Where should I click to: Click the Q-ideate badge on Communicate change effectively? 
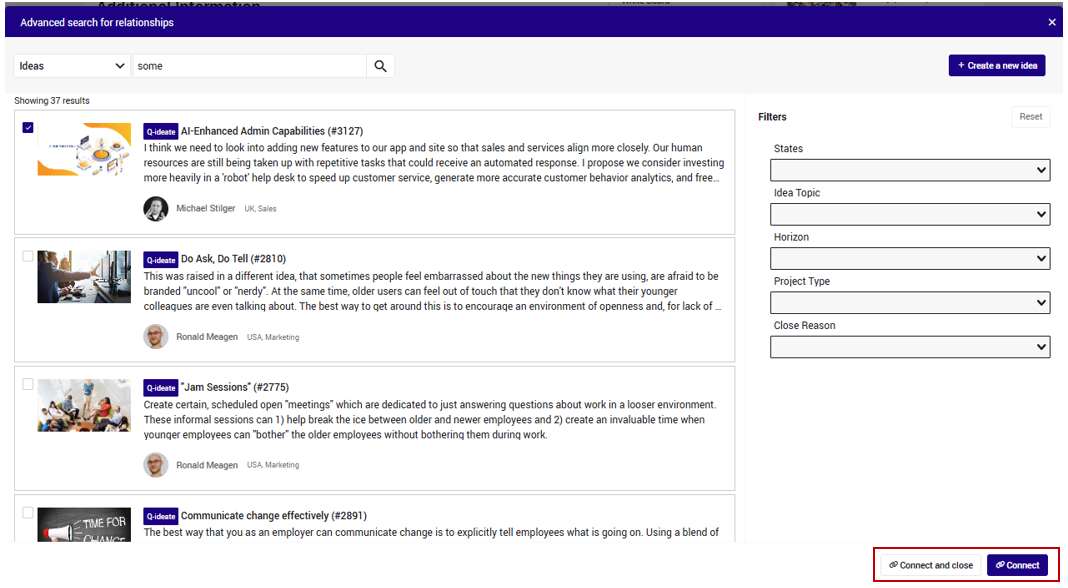(x=161, y=516)
